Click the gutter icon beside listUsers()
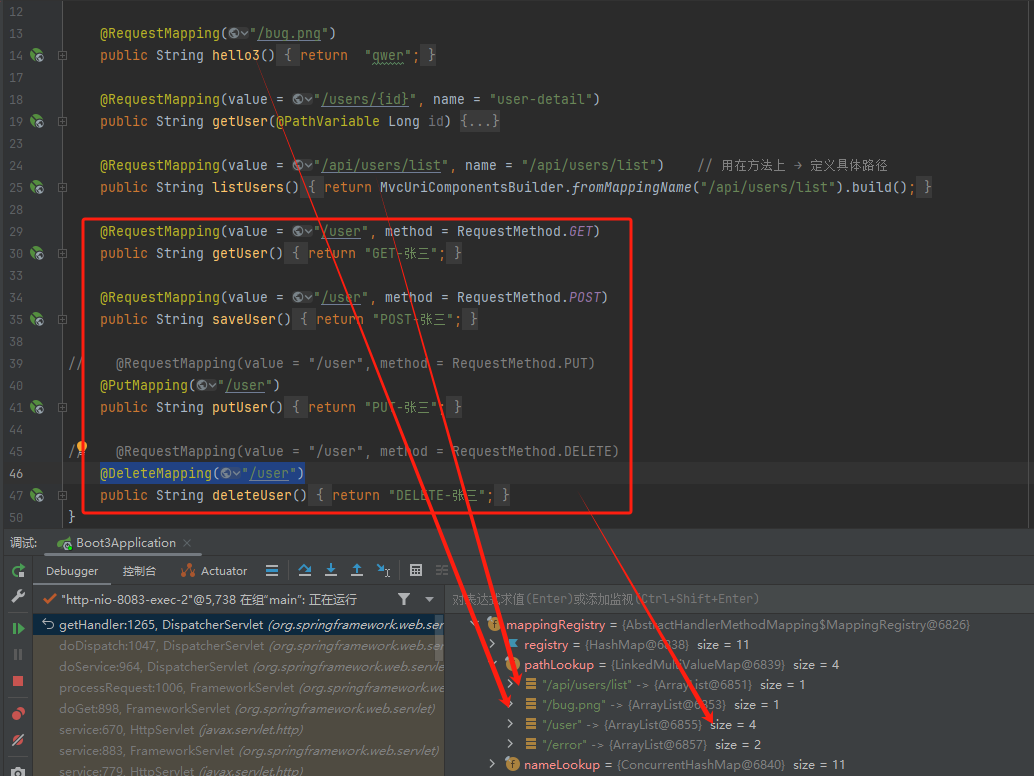 [x=38, y=187]
